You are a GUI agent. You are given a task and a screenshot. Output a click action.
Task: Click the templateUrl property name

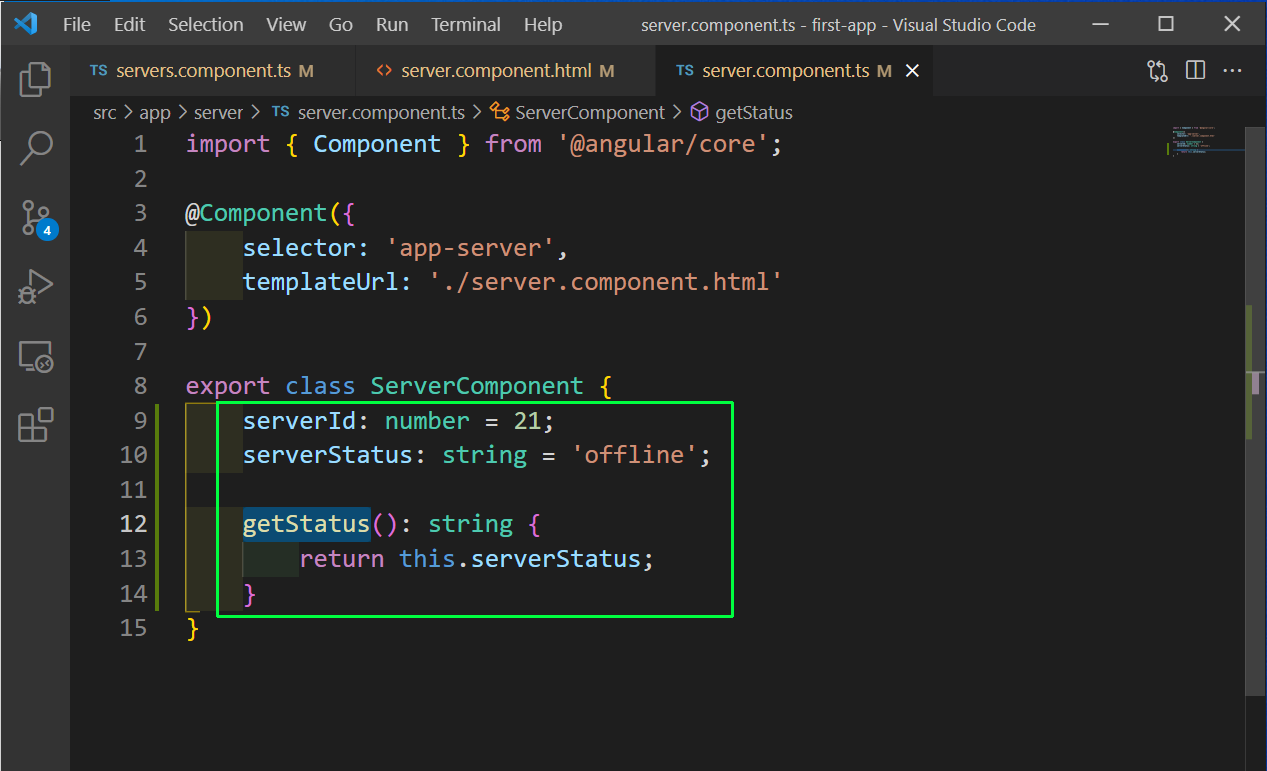[x=321, y=282]
